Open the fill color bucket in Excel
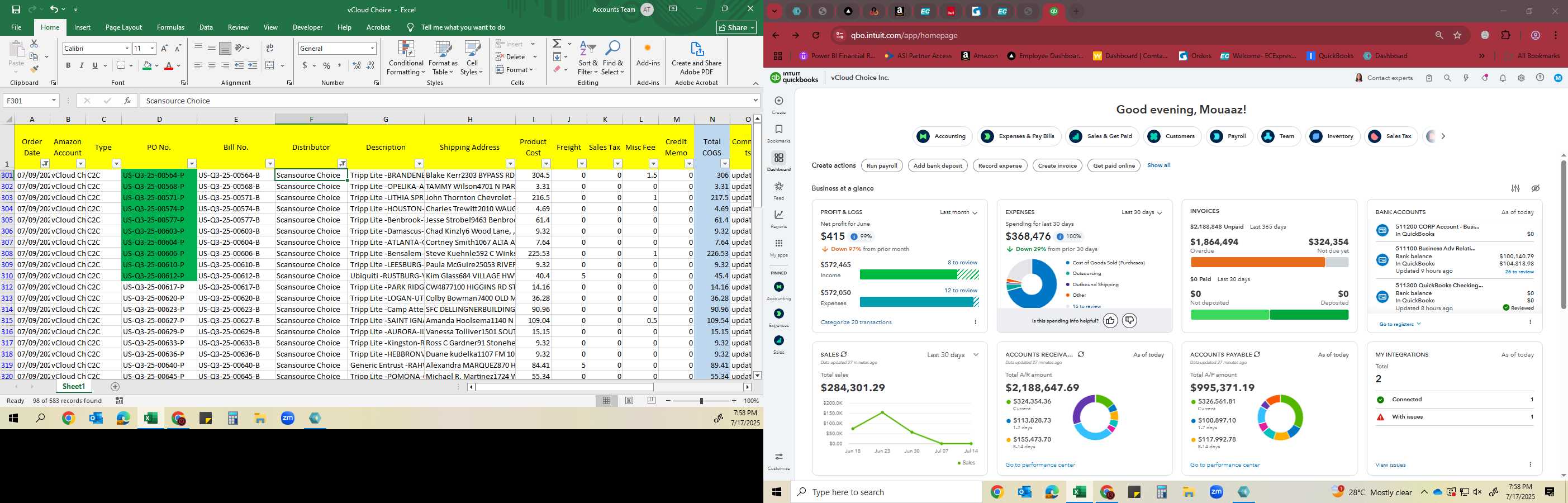 coord(147,65)
